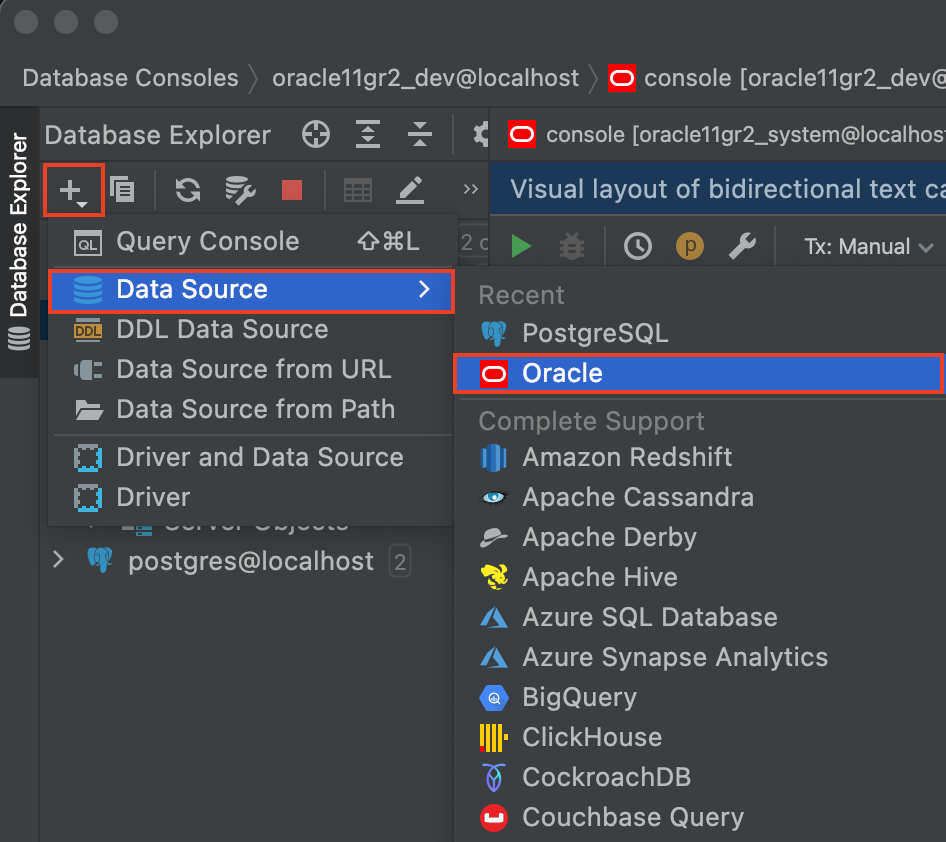Choose Data Source from Path
946x842 pixels.
tap(251, 410)
